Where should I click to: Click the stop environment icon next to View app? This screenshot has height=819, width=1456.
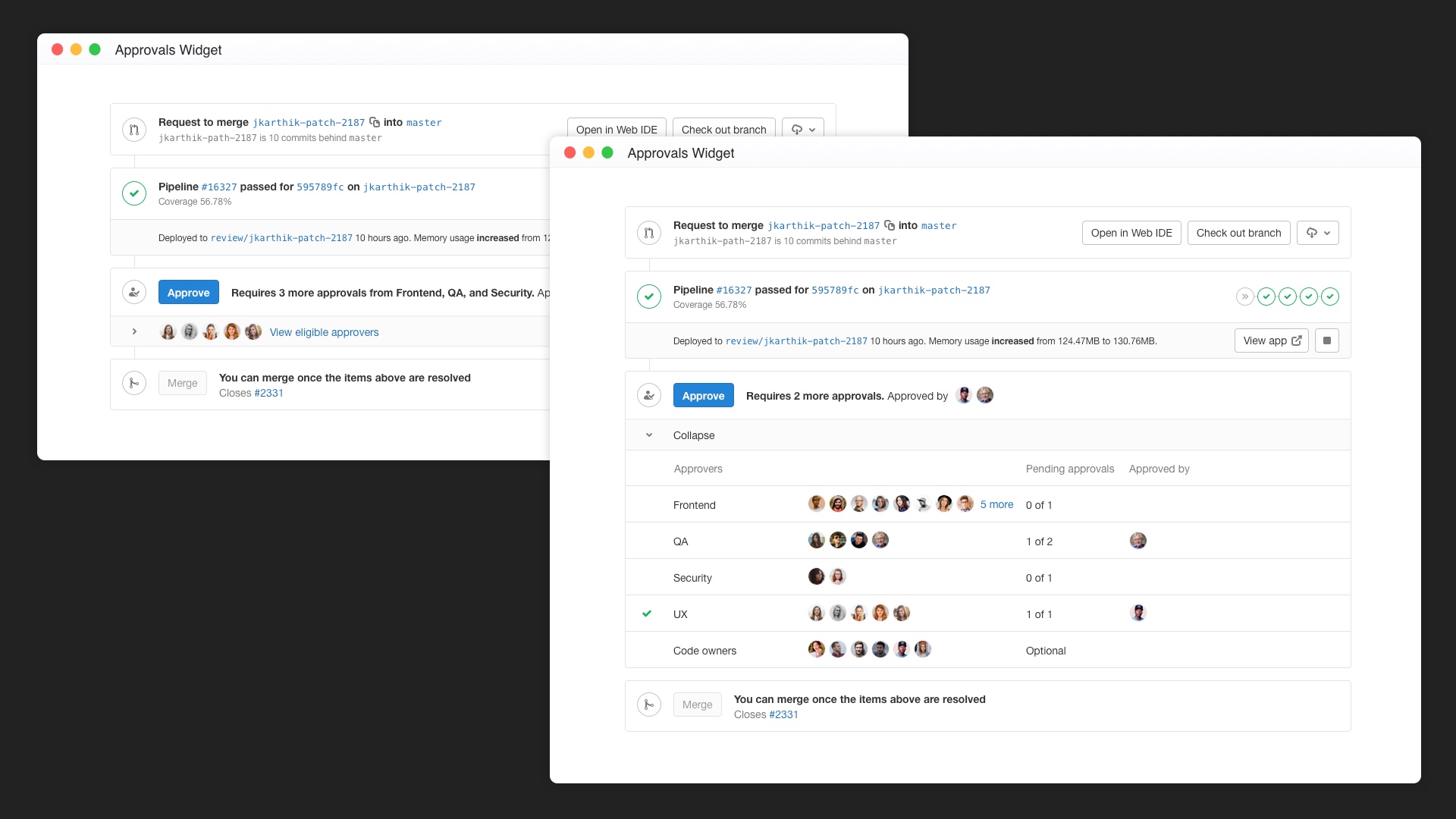click(x=1327, y=340)
